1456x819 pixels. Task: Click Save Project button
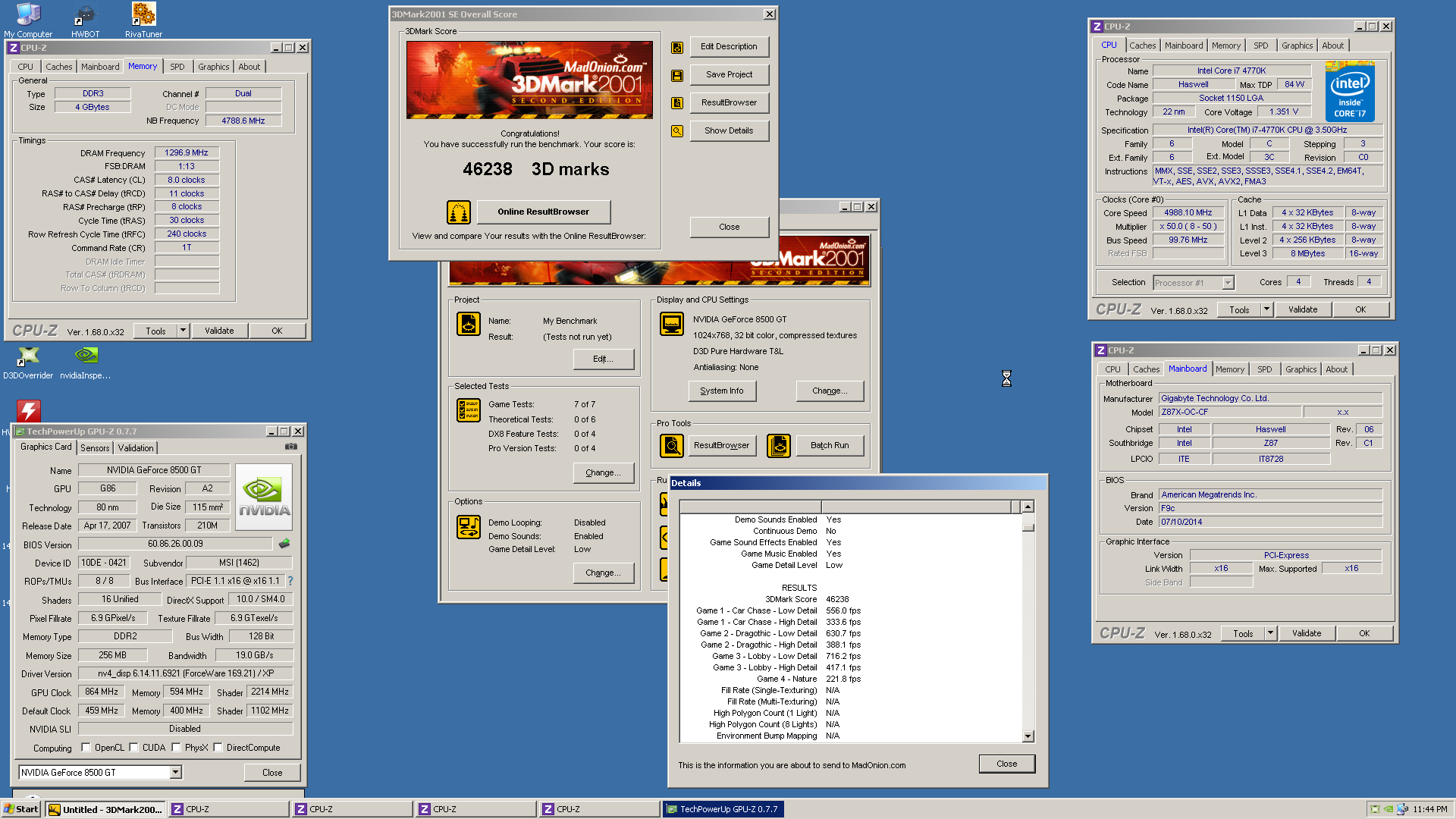point(730,74)
